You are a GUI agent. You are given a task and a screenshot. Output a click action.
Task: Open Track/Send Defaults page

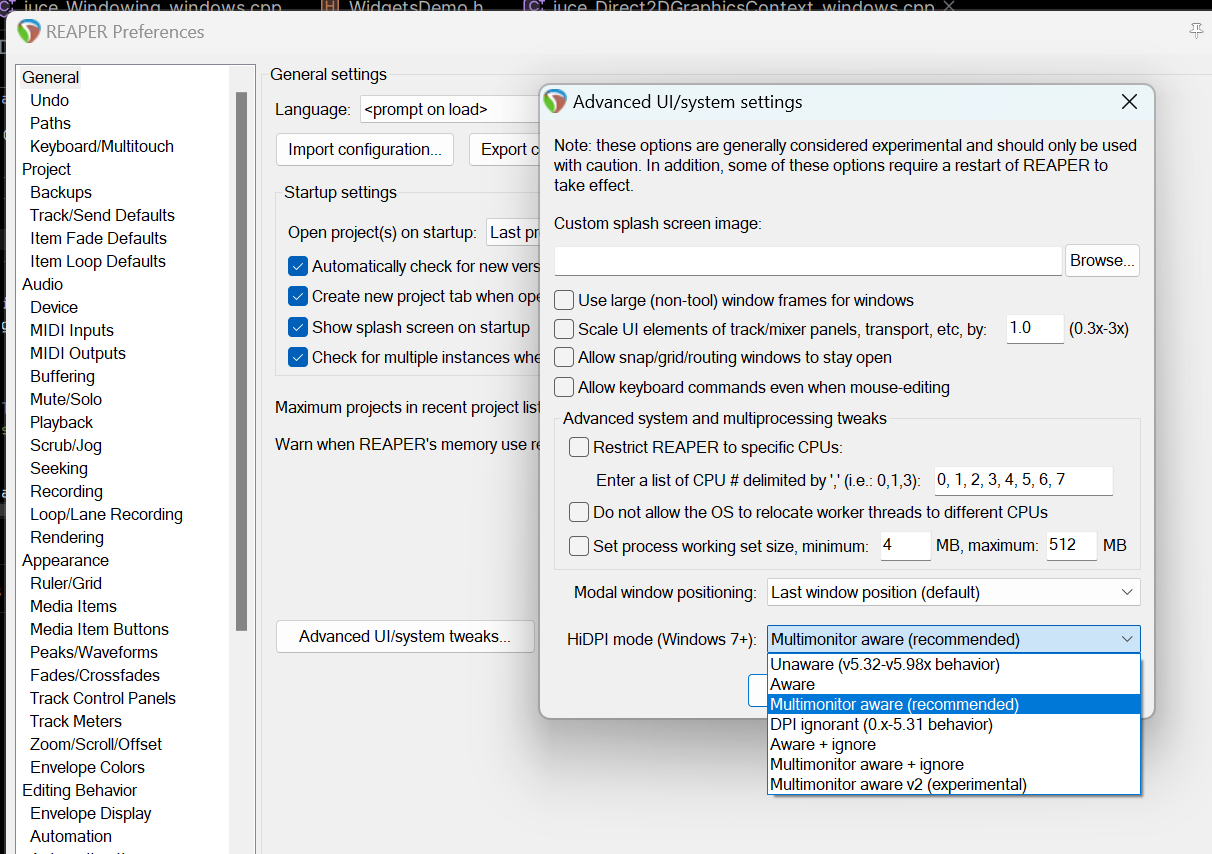point(102,215)
